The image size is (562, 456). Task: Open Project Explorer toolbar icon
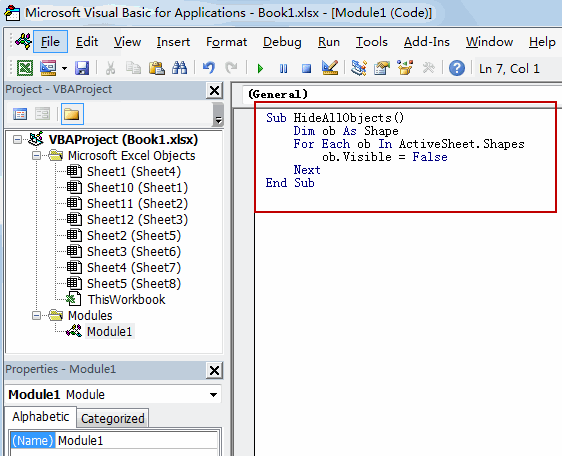(x=358, y=68)
